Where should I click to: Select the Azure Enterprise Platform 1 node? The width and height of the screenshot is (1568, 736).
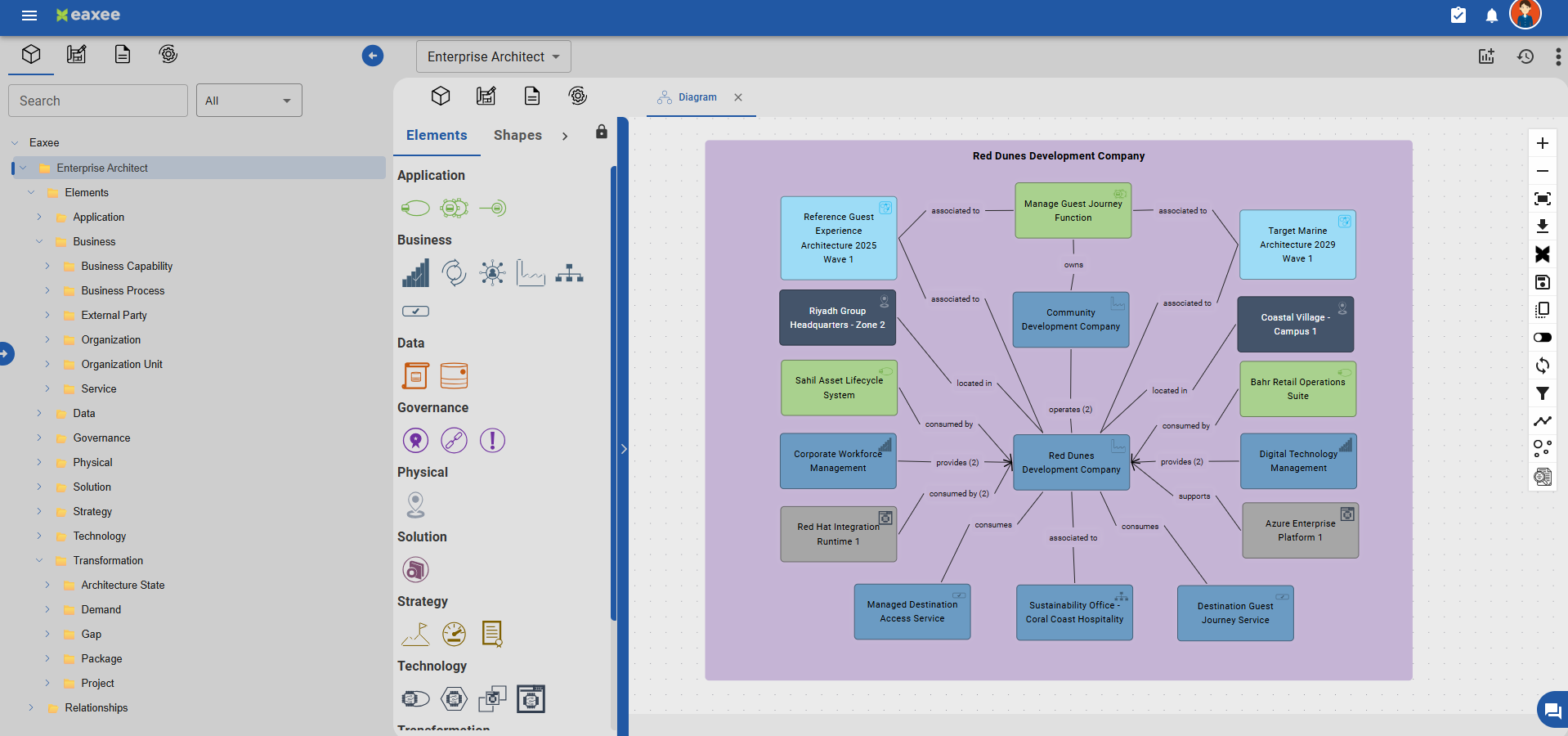tap(1300, 531)
